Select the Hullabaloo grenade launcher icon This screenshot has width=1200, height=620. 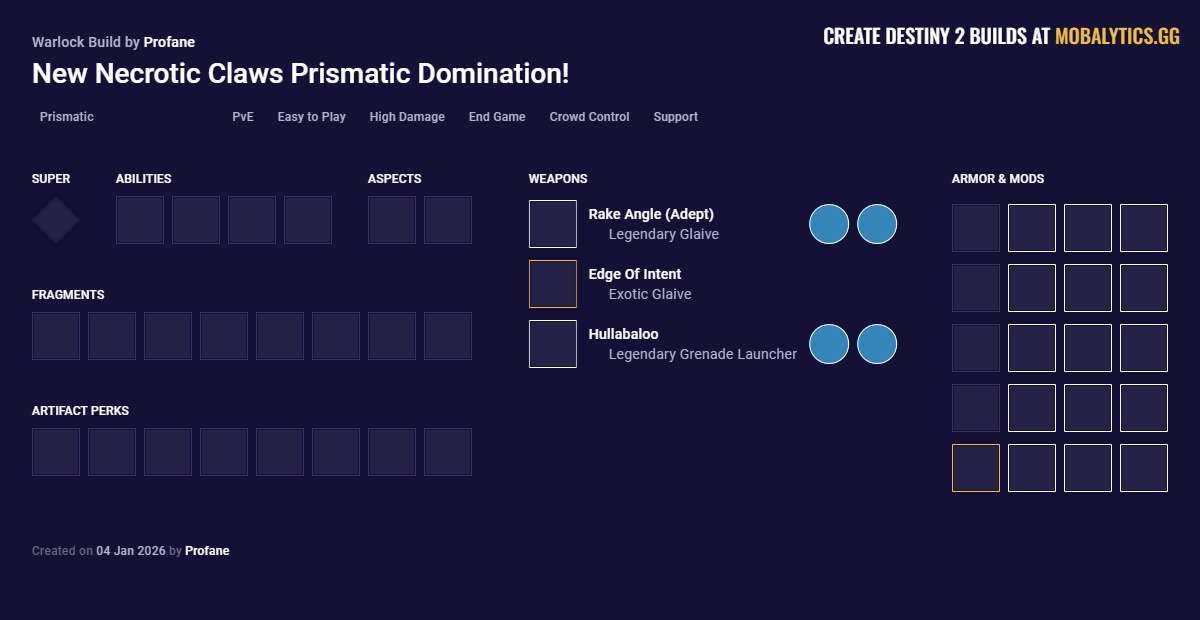pos(553,344)
